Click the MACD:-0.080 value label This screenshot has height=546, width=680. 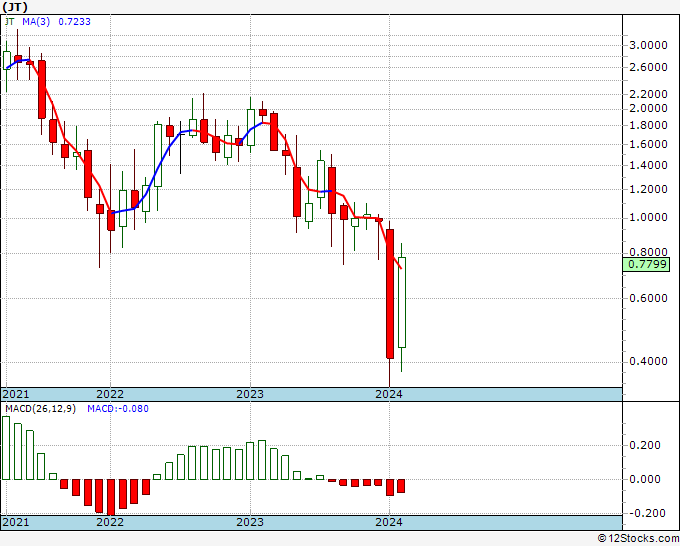coord(118,409)
